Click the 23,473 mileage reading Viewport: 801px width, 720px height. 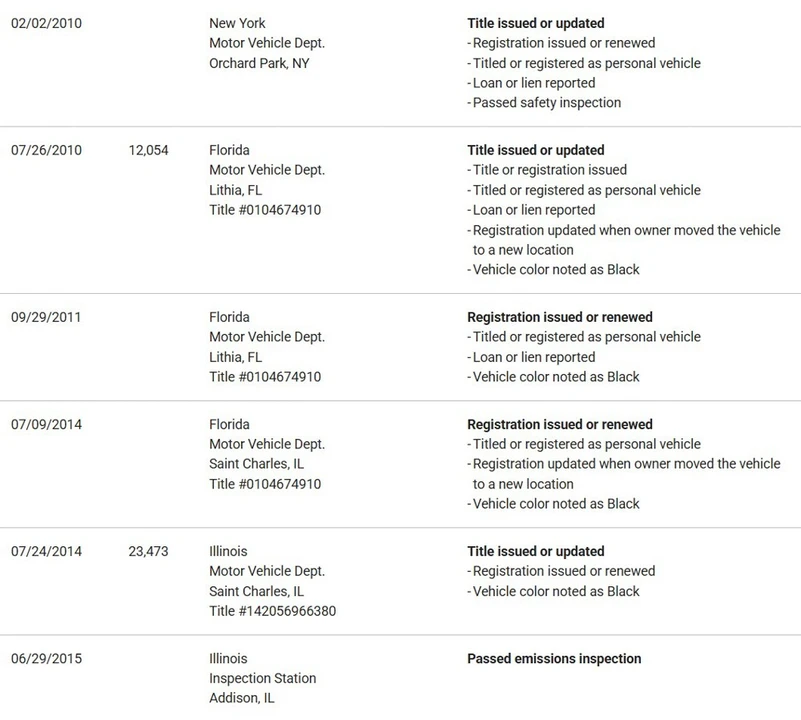tap(149, 551)
